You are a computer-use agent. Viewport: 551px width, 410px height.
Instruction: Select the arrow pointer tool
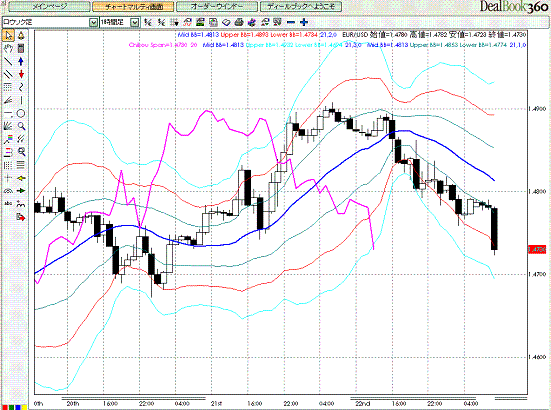(8, 36)
